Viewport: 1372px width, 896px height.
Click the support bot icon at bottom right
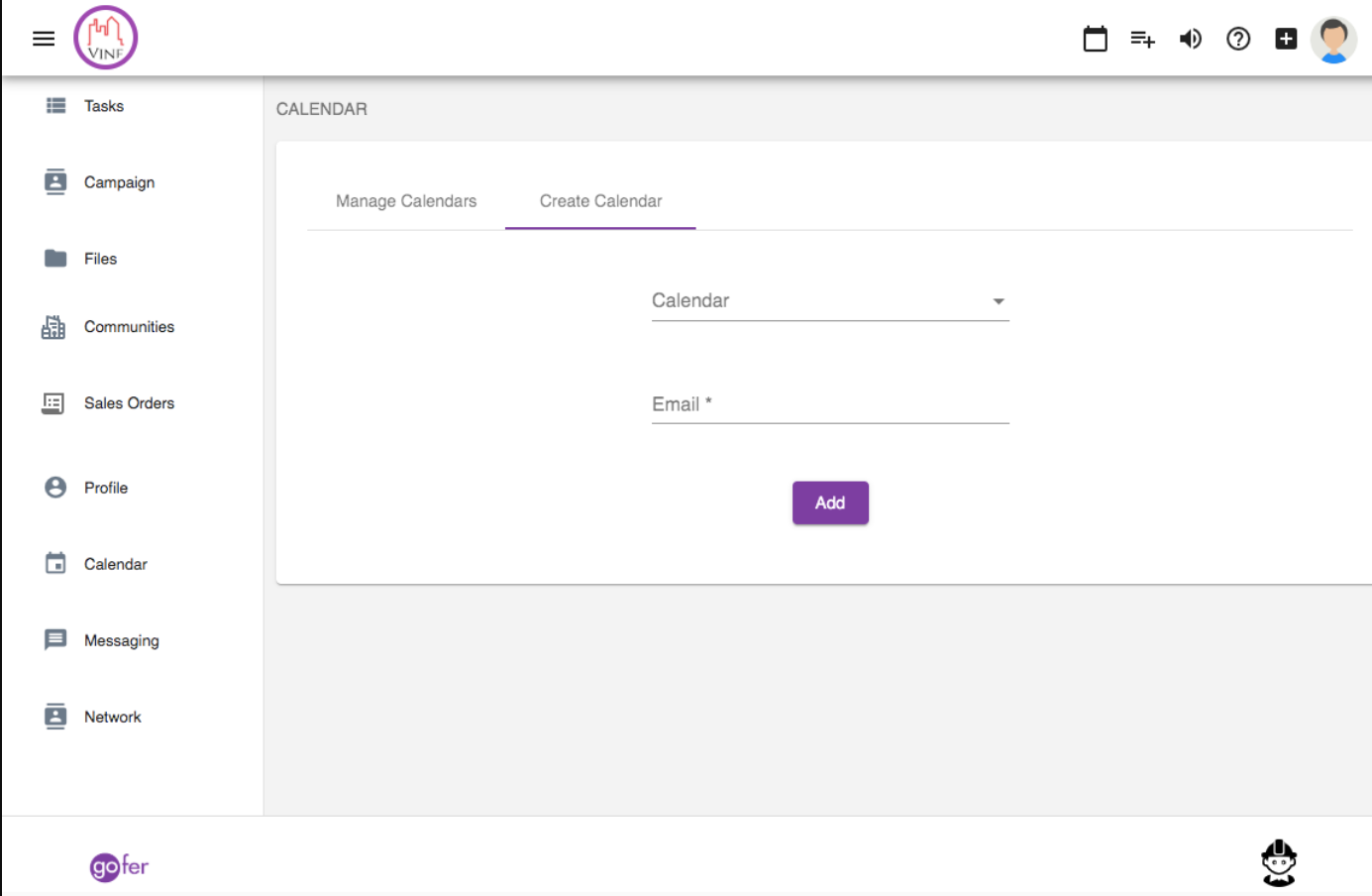pyautogui.click(x=1278, y=862)
